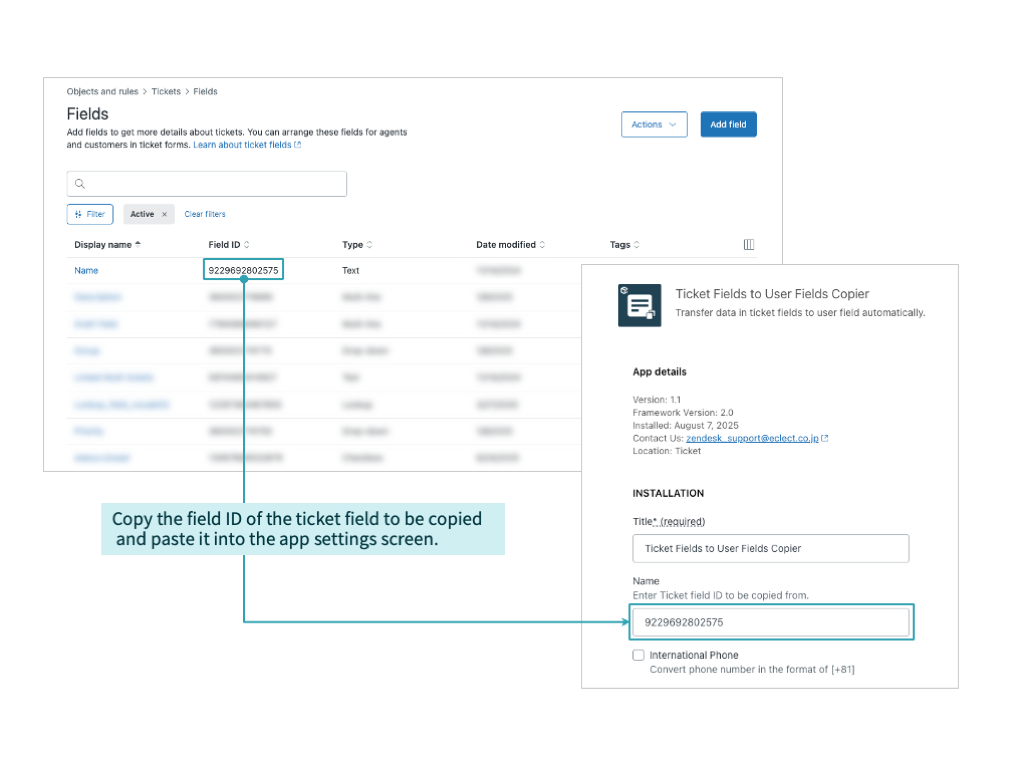Select the Clear filters link
1024x768 pixels.
coord(205,214)
